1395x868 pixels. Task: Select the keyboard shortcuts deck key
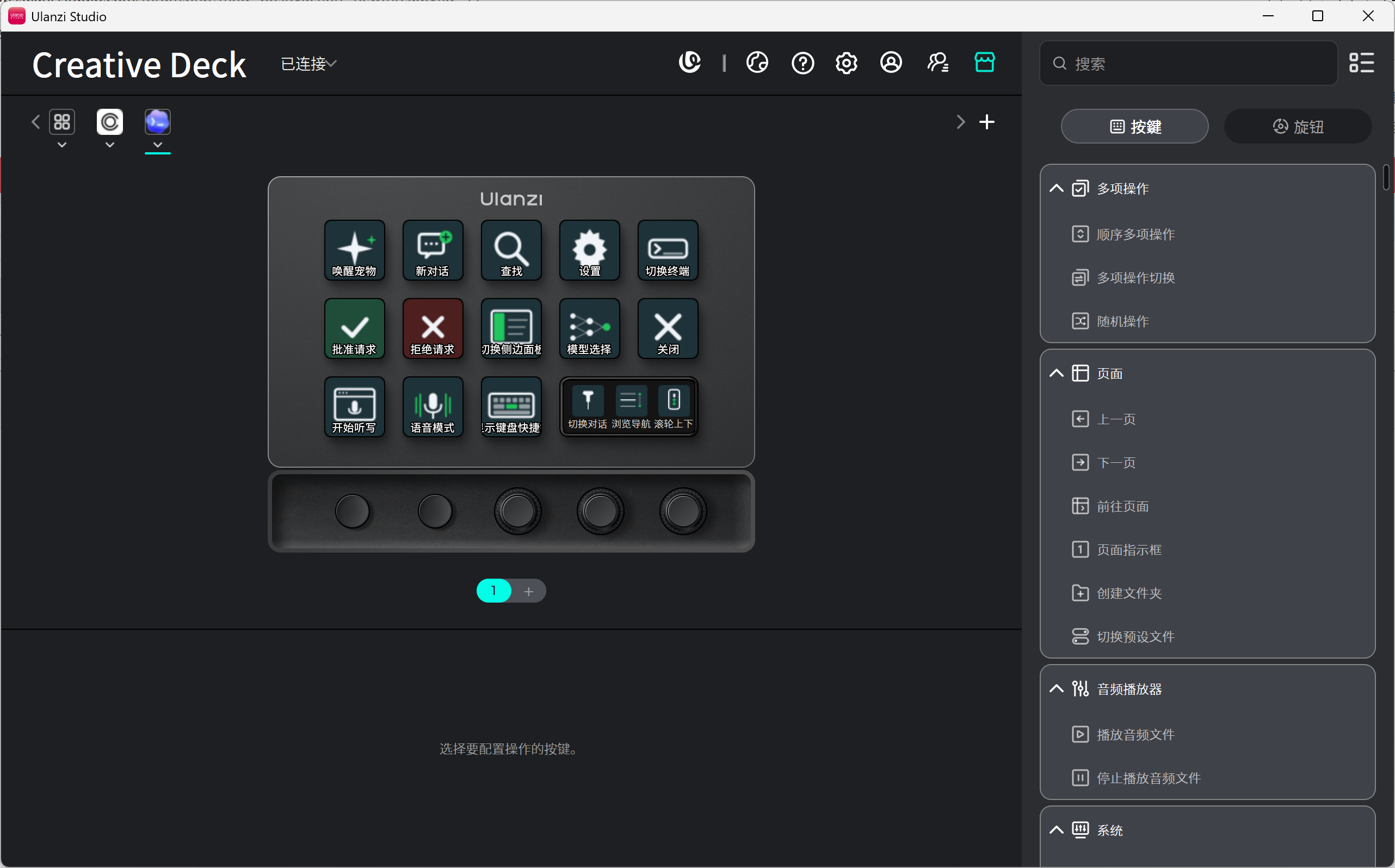[x=511, y=406]
